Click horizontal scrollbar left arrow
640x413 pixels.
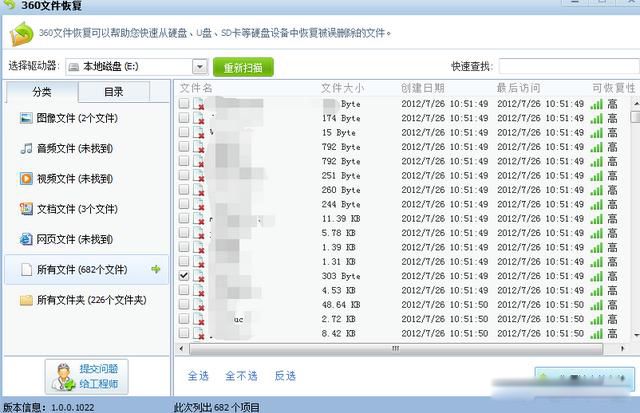click(x=181, y=349)
